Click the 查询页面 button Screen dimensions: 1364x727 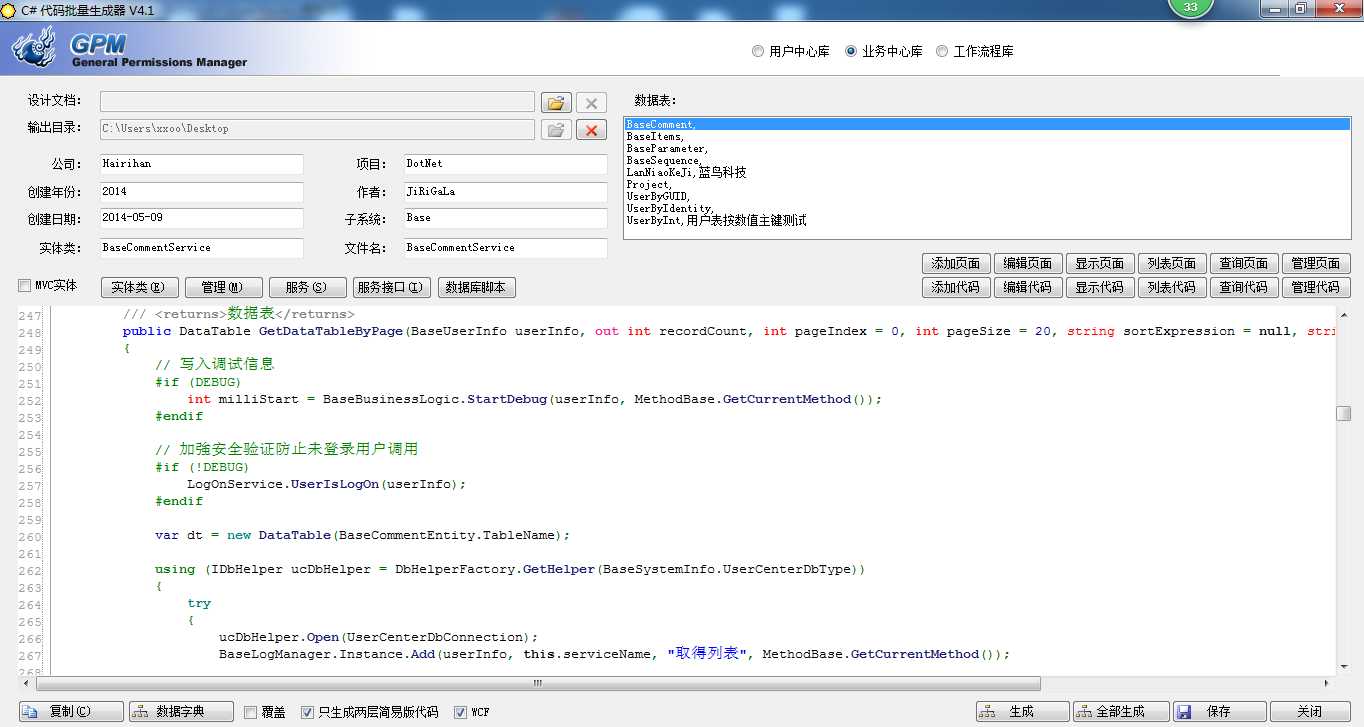(x=1244, y=263)
